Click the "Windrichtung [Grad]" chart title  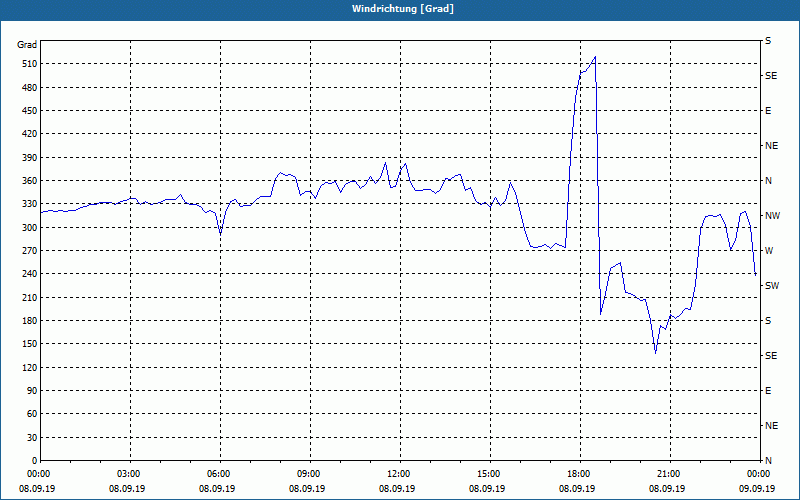point(403,9)
